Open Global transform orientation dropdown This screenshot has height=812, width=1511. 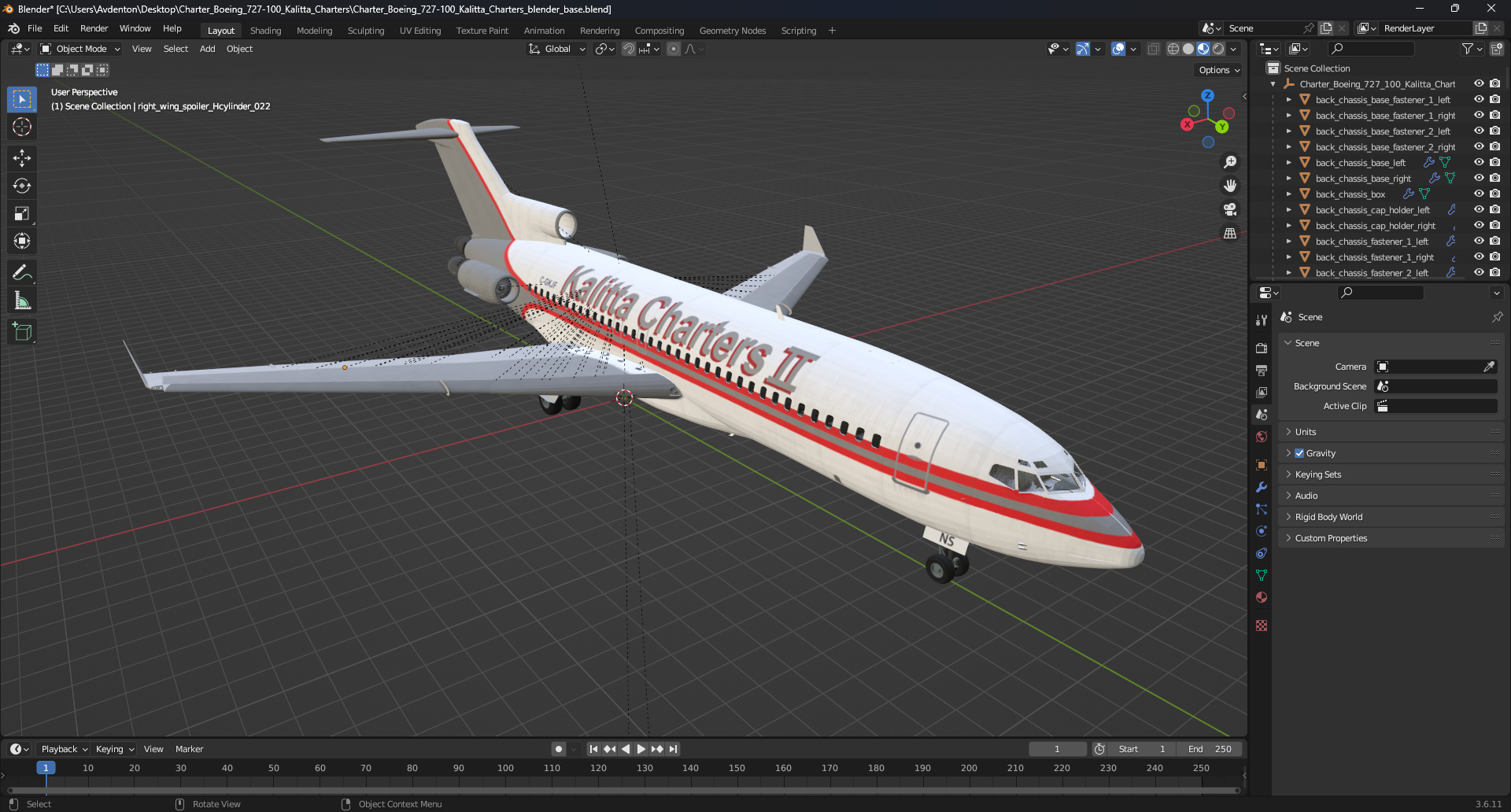556,49
